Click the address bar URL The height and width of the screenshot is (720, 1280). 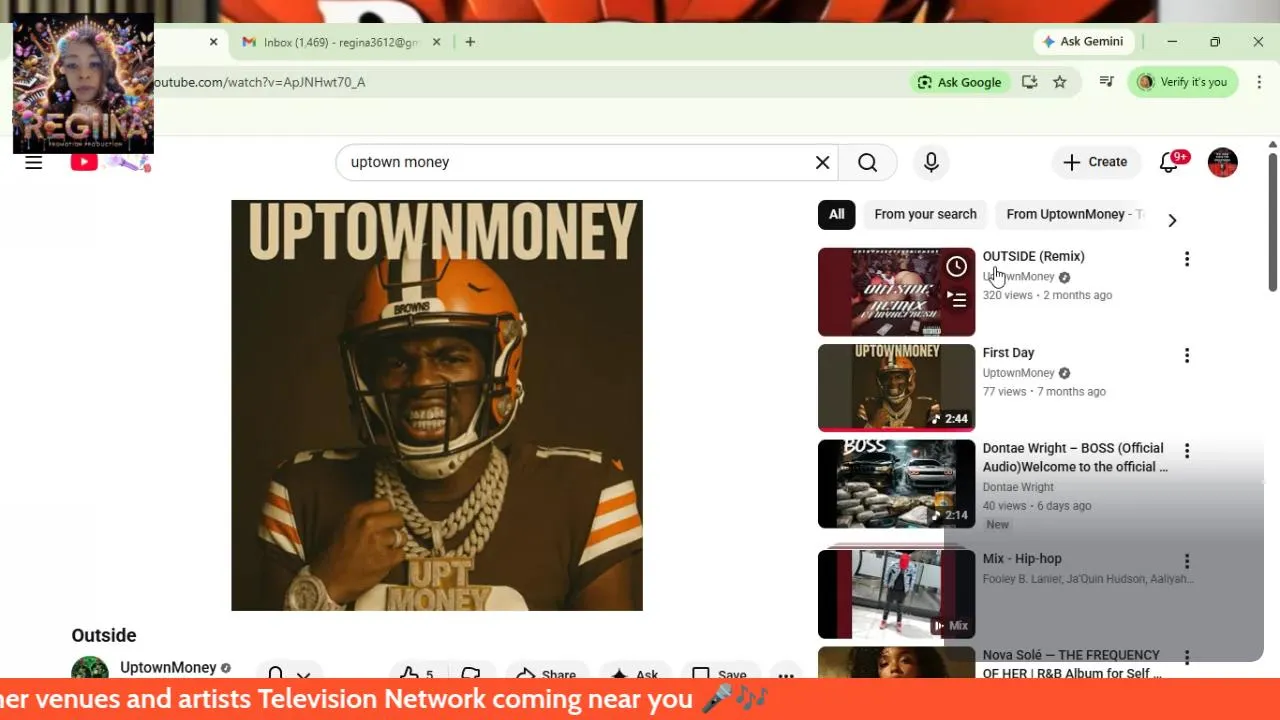point(260,82)
